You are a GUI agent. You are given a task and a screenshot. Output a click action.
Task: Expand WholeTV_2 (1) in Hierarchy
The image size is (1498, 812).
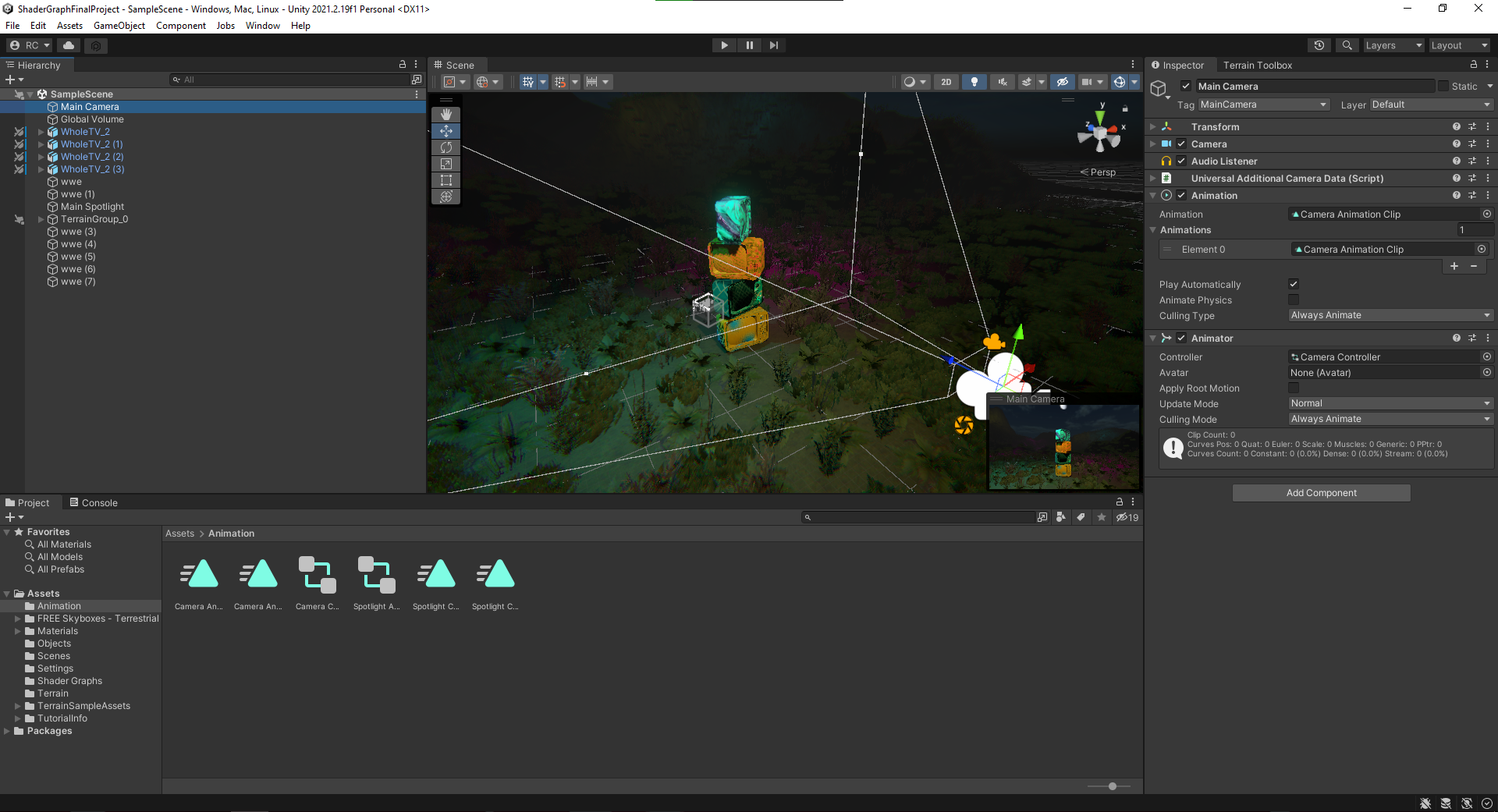(x=41, y=144)
